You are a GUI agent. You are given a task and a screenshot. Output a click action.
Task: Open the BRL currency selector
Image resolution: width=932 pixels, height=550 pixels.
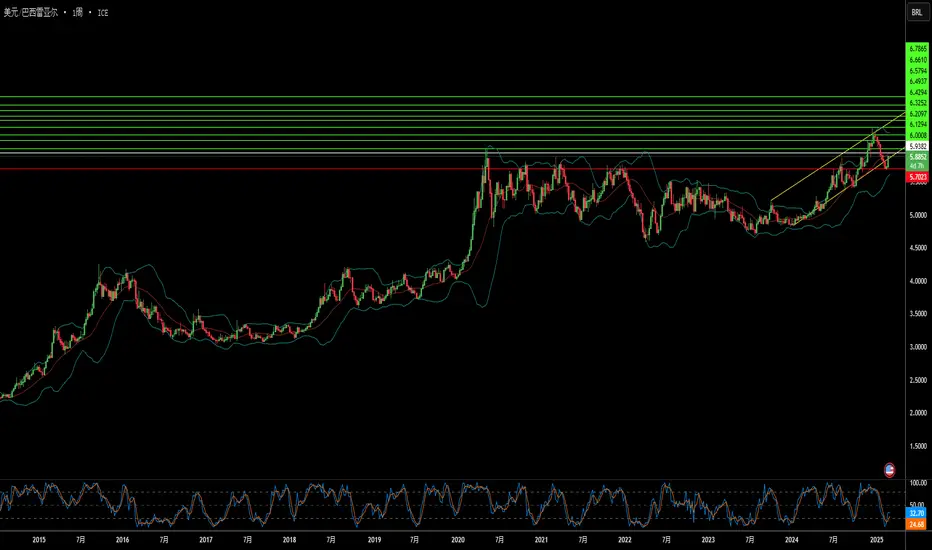tap(917, 12)
